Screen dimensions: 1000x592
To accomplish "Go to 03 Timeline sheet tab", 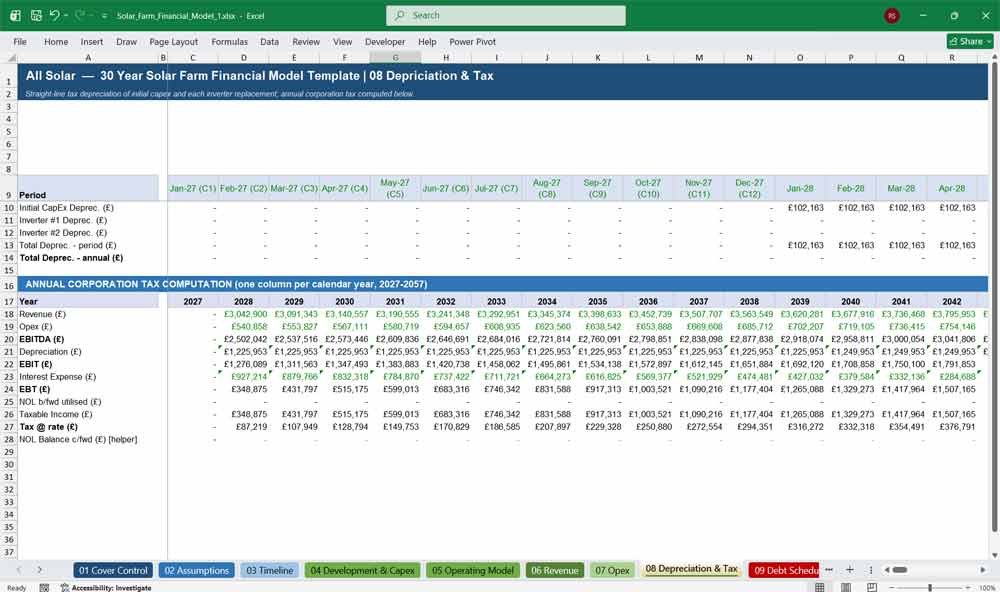I will (270, 570).
